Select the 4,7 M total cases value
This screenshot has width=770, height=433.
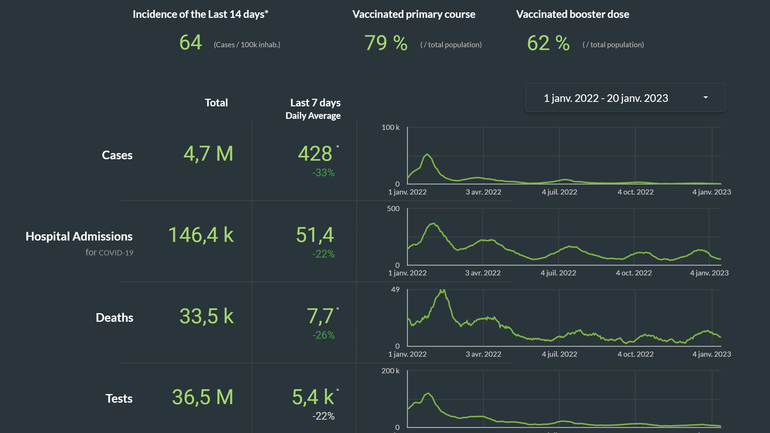click(x=208, y=154)
